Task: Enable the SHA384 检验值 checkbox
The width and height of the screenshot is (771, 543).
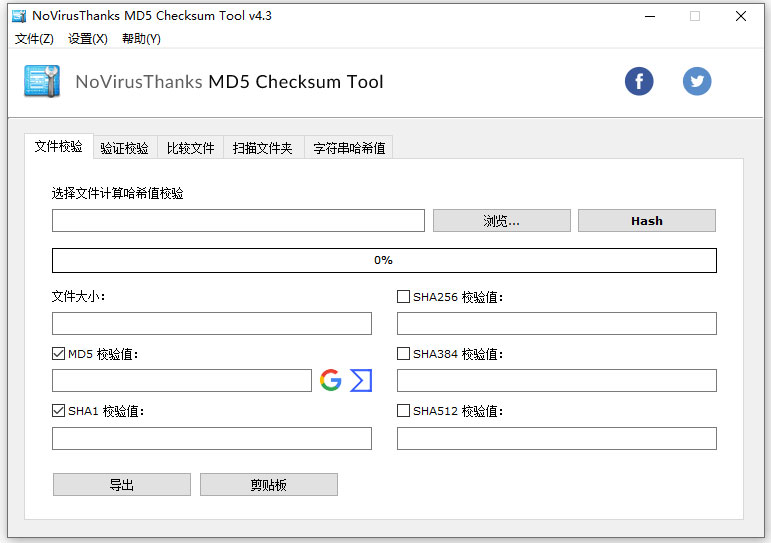Action: pyautogui.click(x=403, y=354)
